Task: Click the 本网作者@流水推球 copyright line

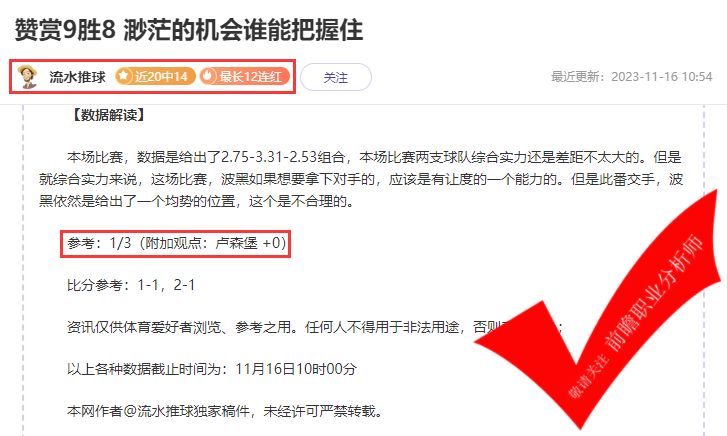Action: coord(225,411)
